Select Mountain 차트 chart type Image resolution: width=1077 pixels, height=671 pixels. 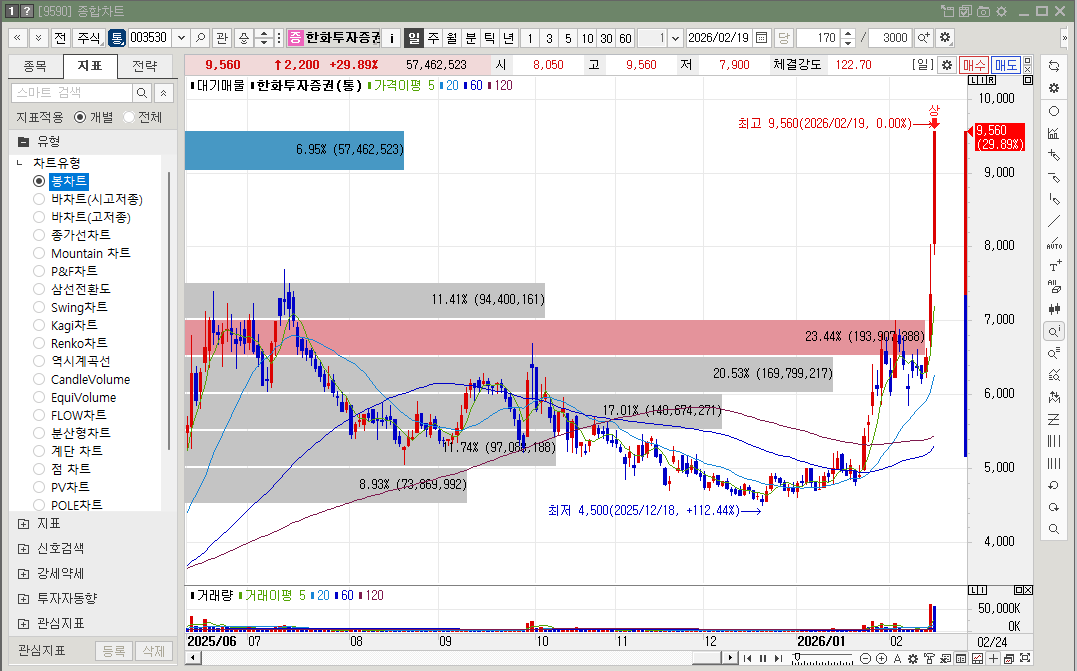(39, 253)
